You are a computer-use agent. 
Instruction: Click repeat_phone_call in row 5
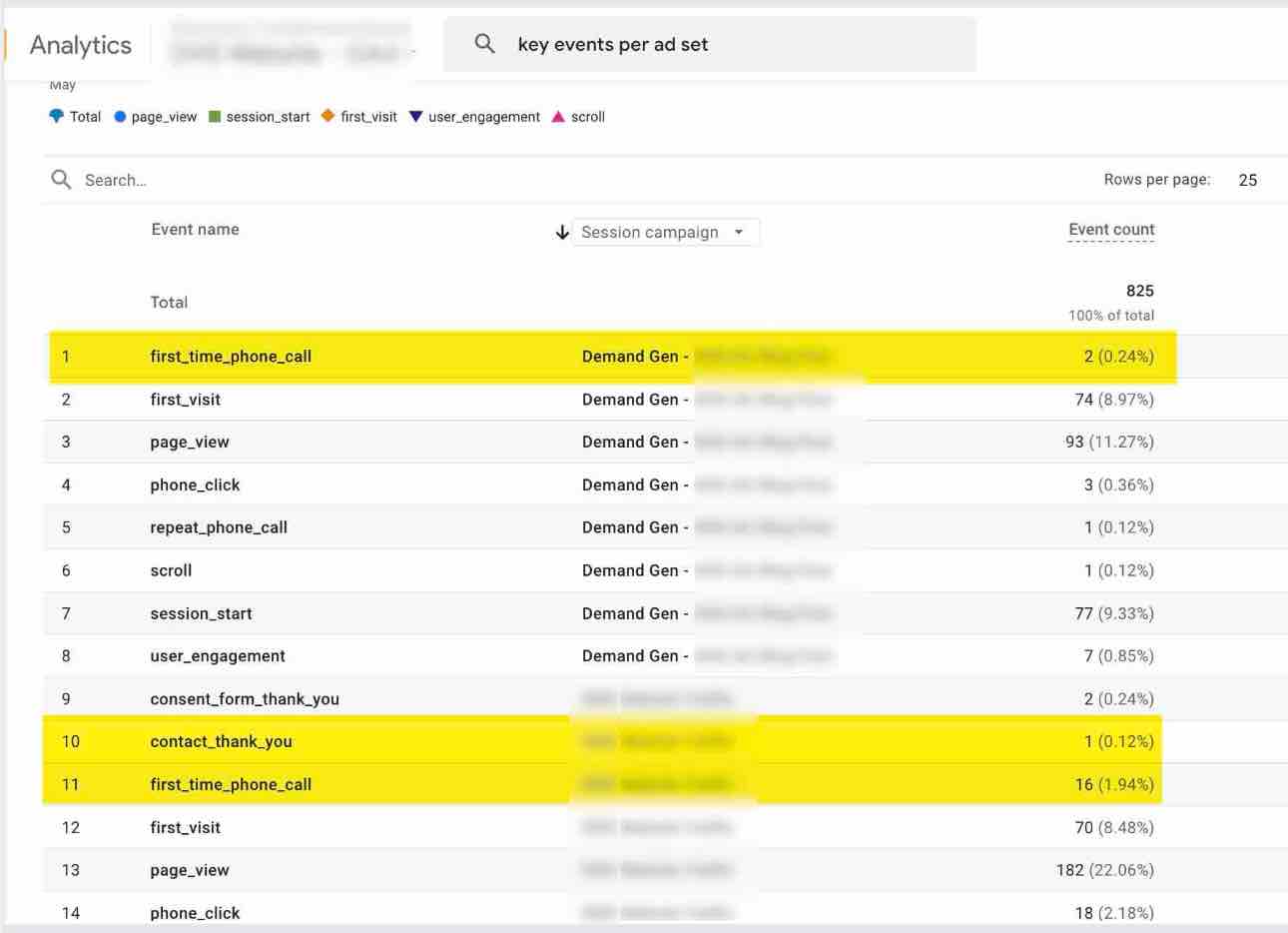coord(219,527)
